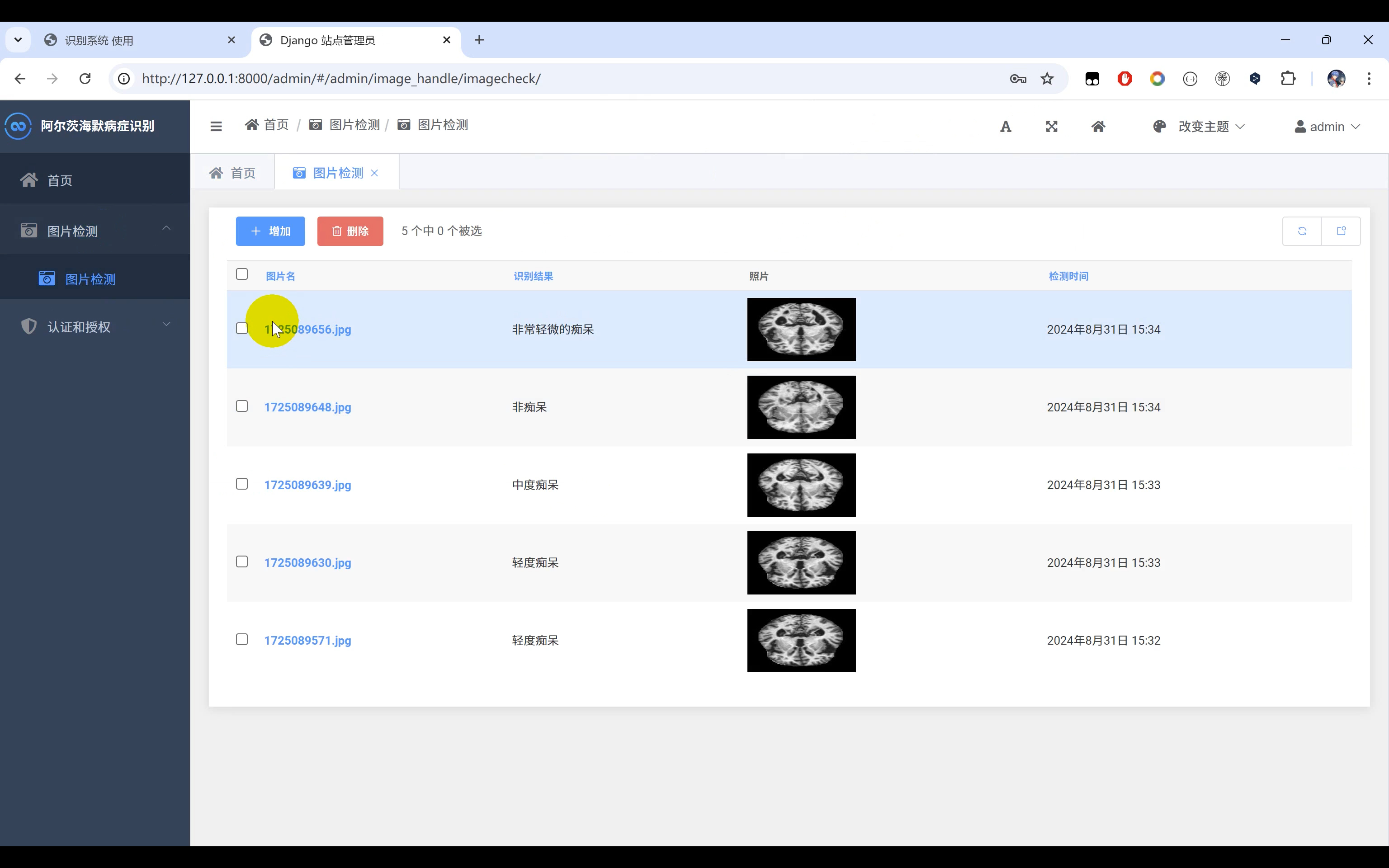Image resolution: width=1389 pixels, height=868 pixels.
Task: Click the home icon in top toolbar
Action: click(x=1097, y=127)
